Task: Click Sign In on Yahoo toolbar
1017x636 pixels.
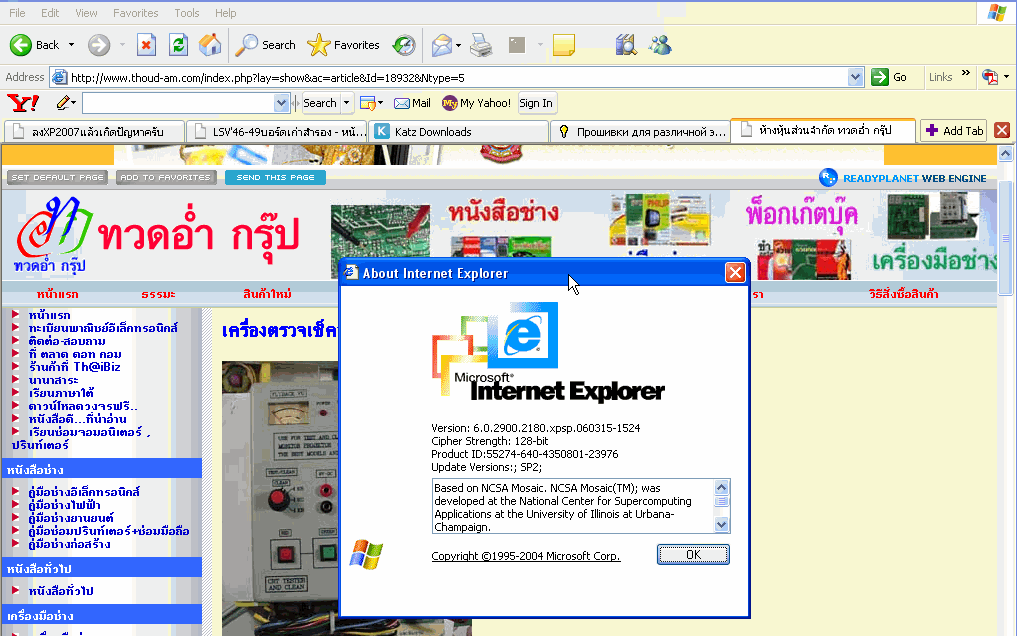Action: pos(536,103)
